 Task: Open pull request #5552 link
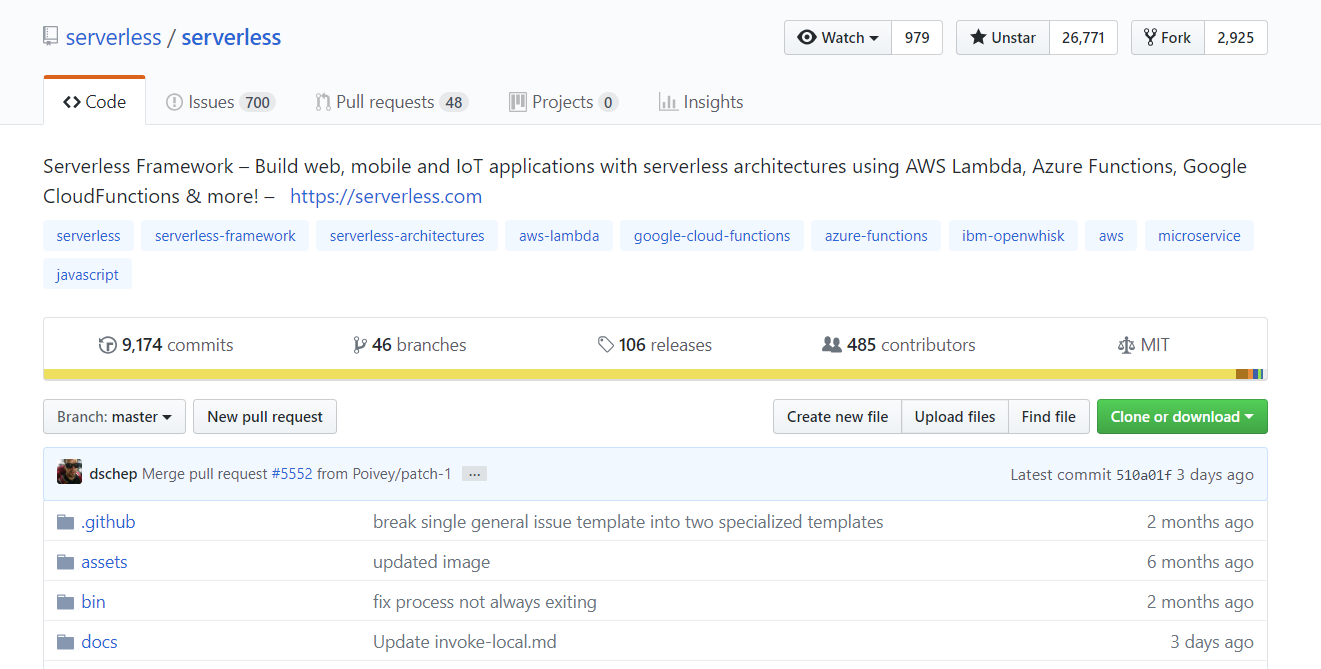point(292,474)
